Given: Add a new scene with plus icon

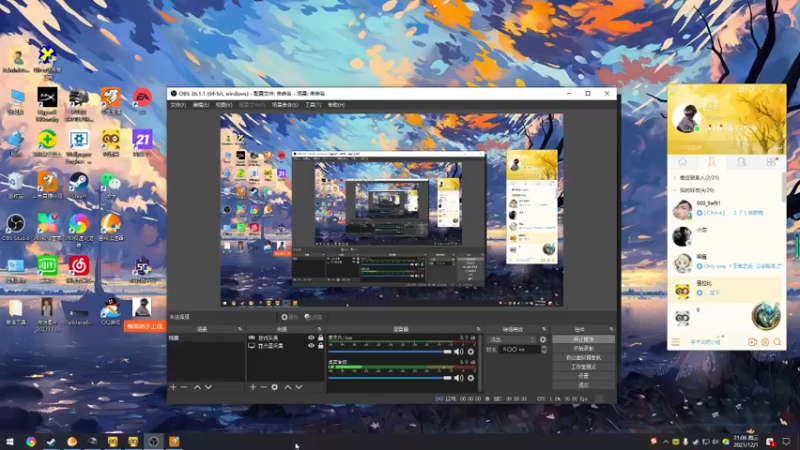Looking at the screenshot, I should 173,387.
